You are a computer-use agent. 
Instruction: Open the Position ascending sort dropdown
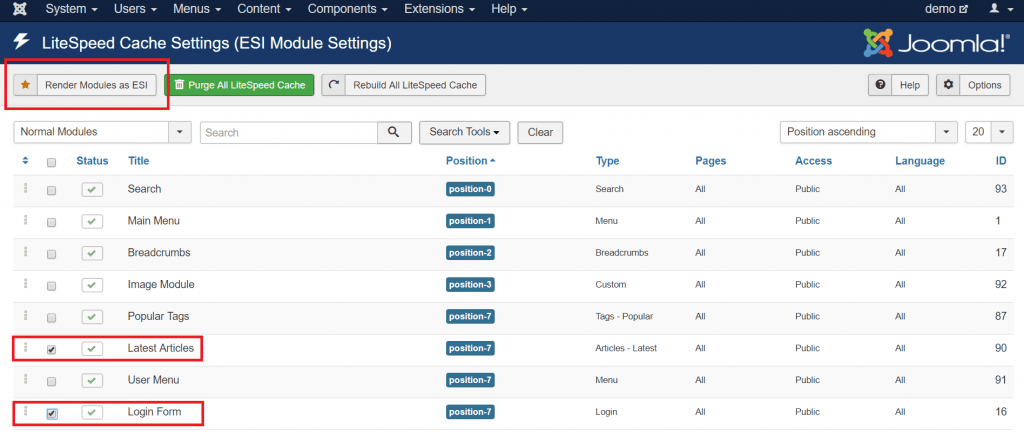[869, 132]
